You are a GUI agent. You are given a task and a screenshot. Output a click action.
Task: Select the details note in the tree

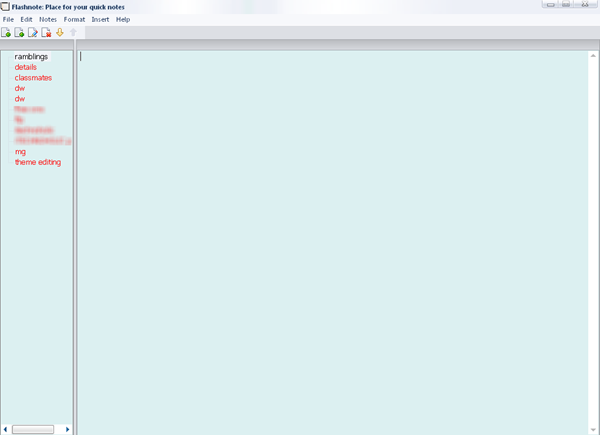pos(26,67)
